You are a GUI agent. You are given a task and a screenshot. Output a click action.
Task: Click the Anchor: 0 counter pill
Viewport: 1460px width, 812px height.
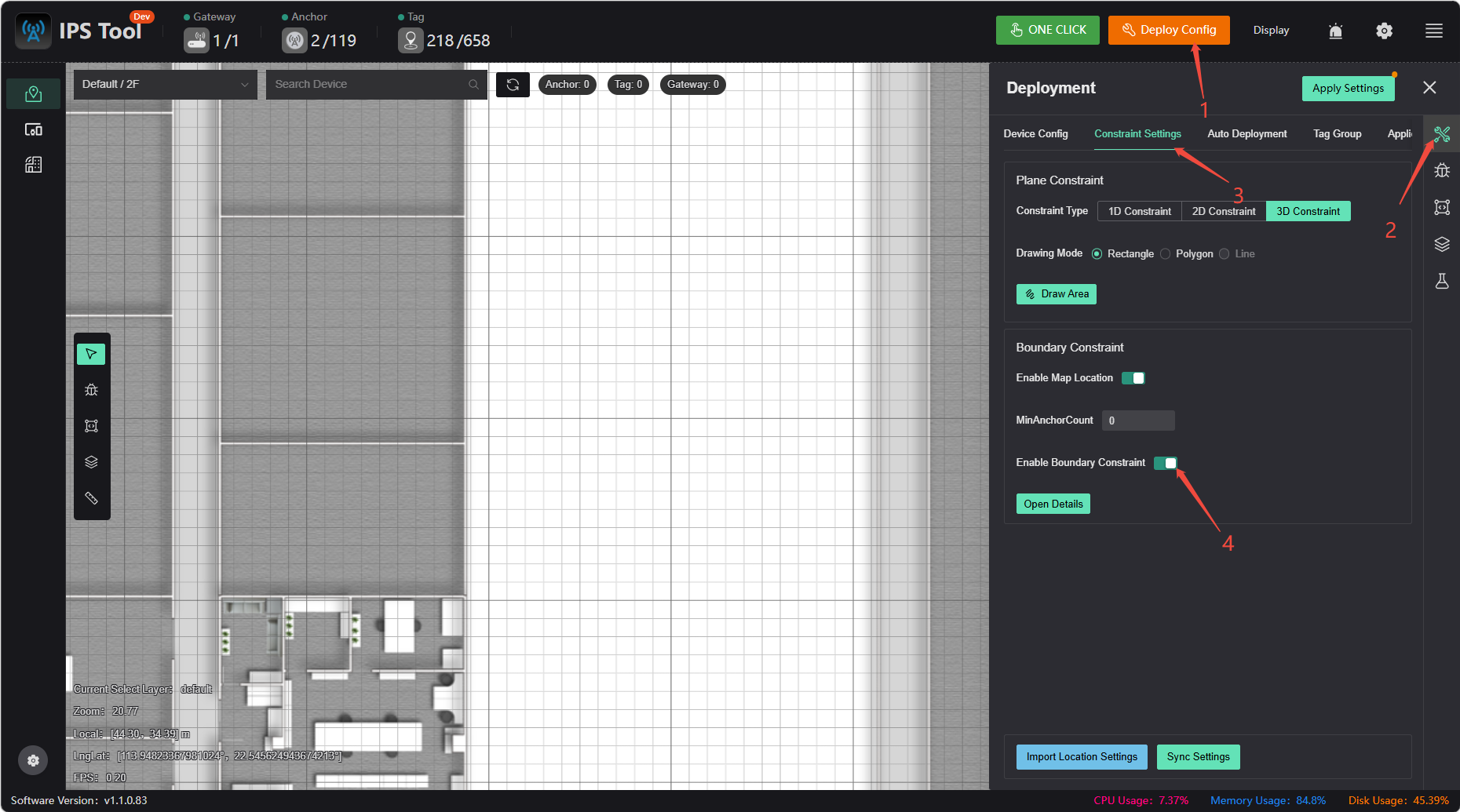[568, 85]
